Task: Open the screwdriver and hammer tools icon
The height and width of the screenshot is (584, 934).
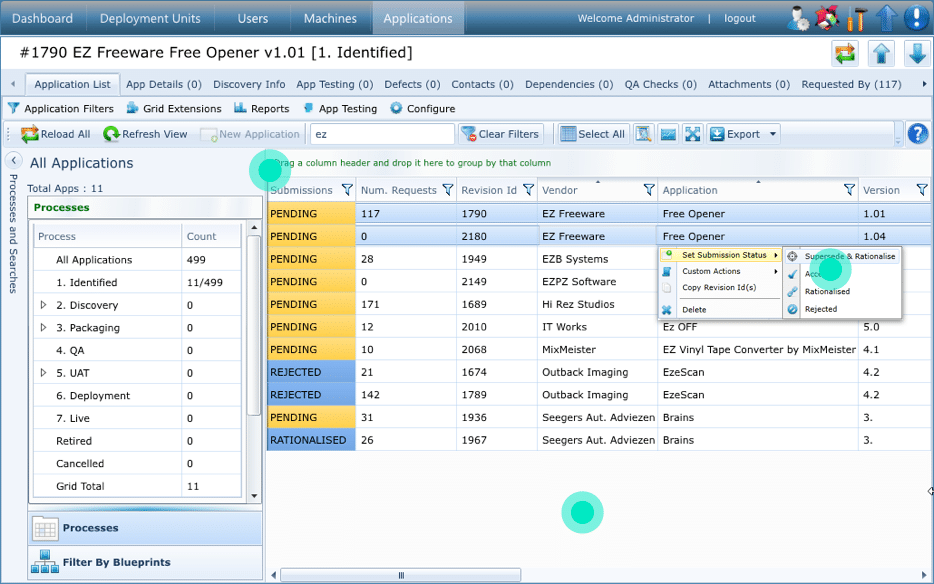Action: coord(857,18)
